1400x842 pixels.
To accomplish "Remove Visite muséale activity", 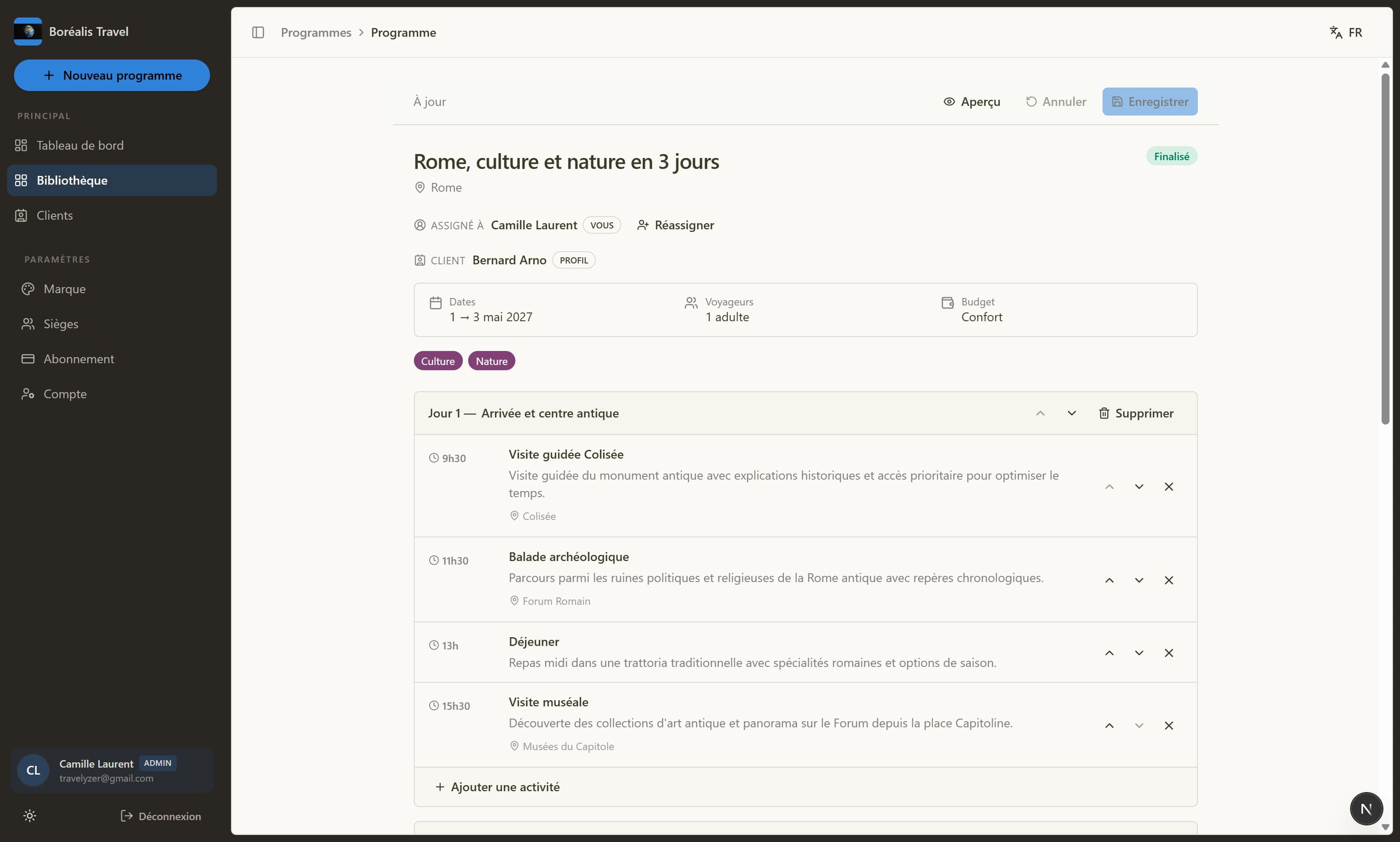I will [1169, 726].
